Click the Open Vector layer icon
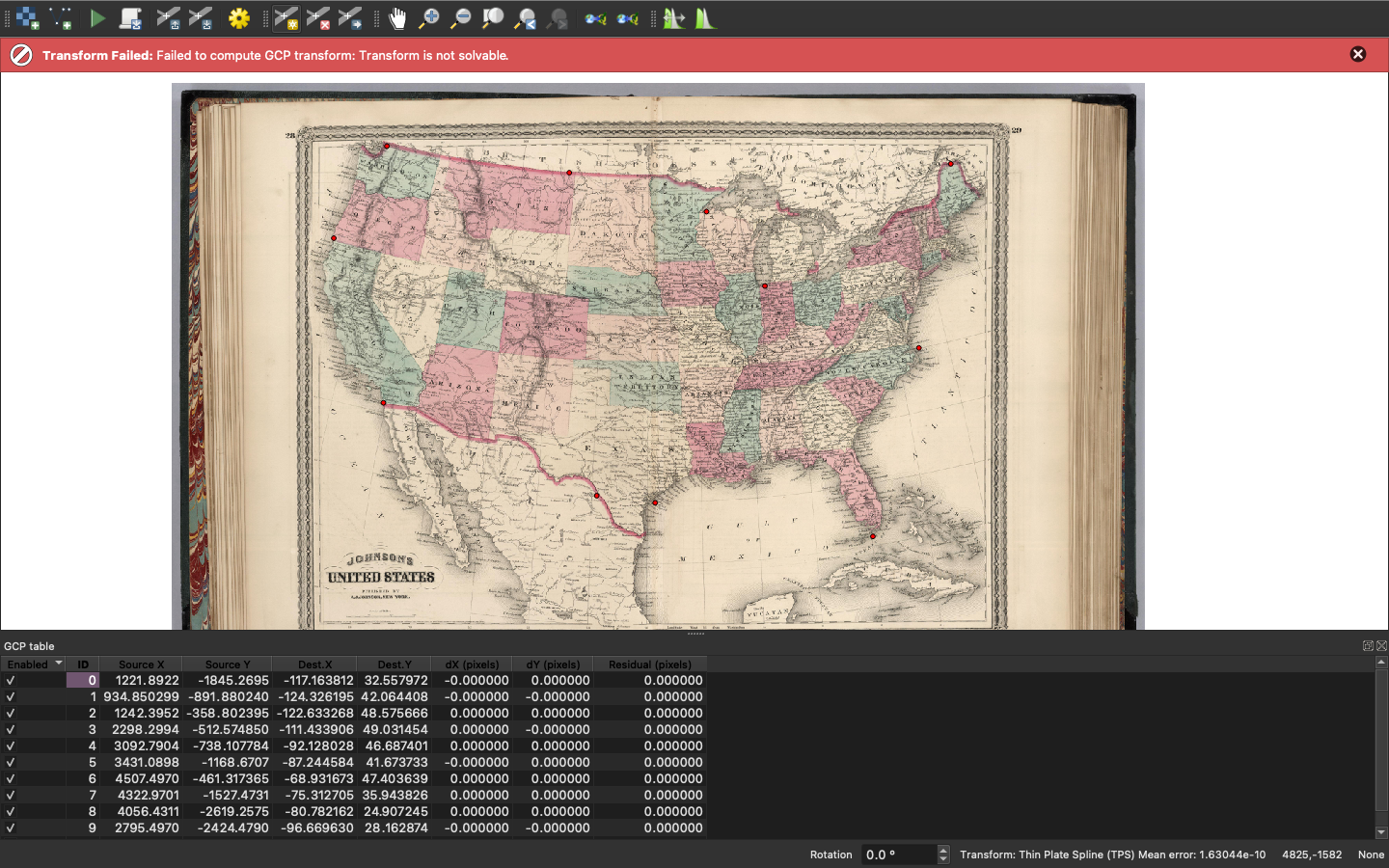The width and height of the screenshot is (1389, 868). click(62, 18)
